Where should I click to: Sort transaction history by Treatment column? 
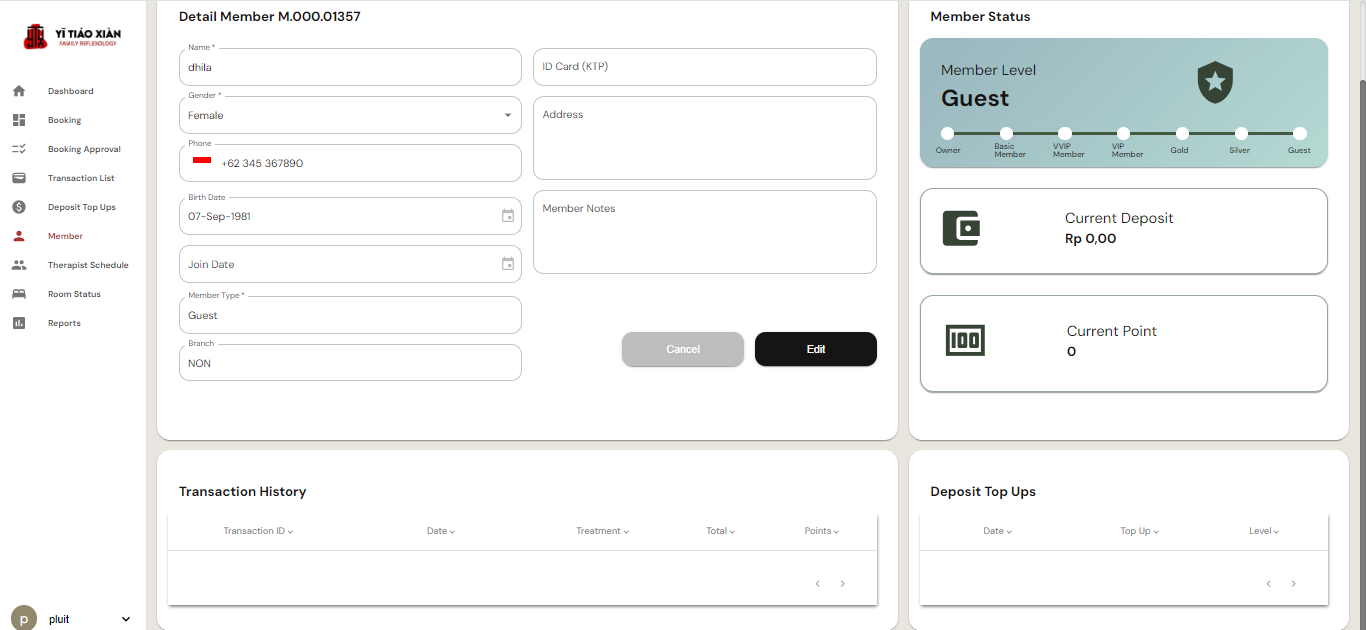(602, 531)
